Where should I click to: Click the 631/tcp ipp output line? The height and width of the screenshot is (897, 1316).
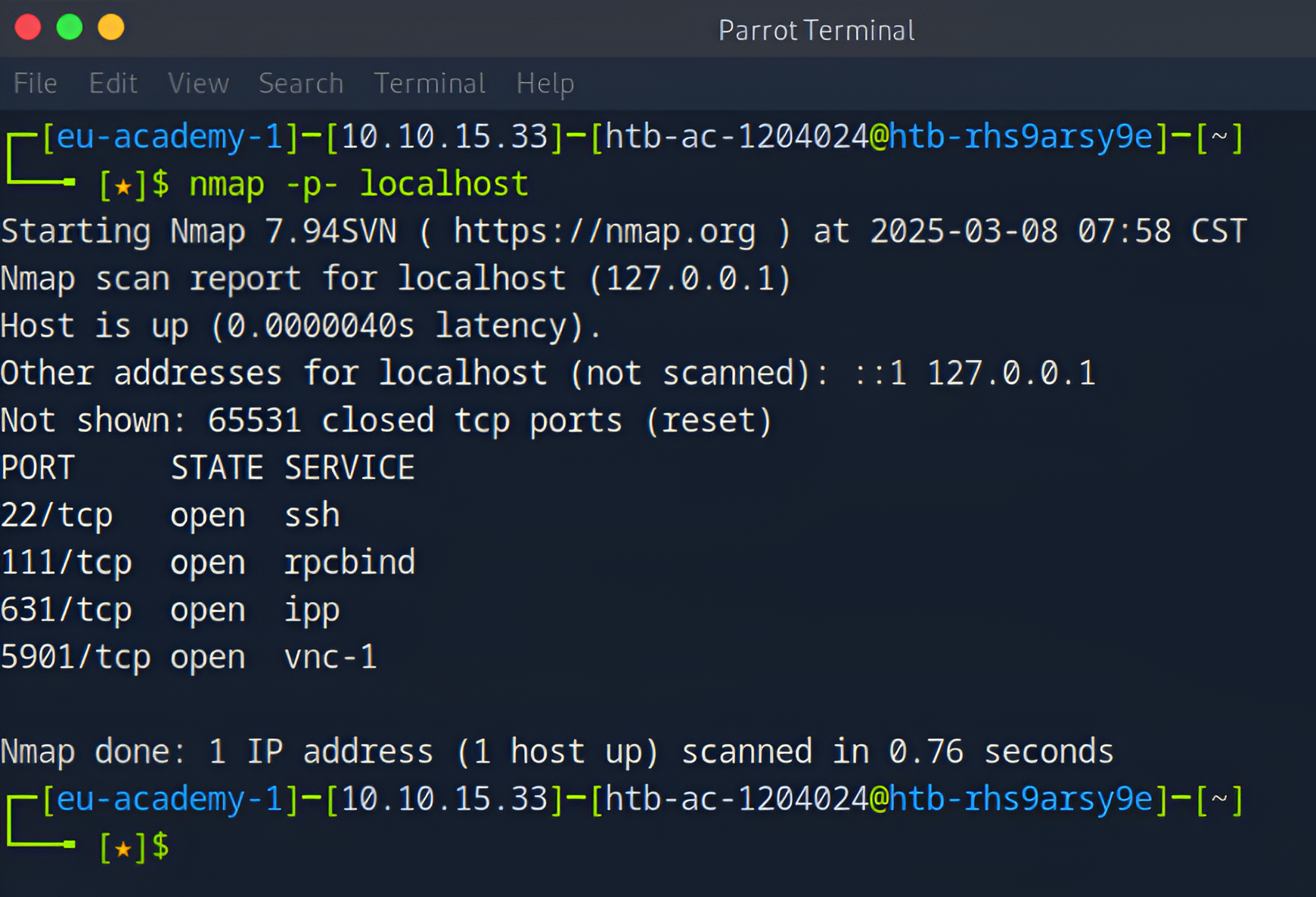tap(170, 610)
